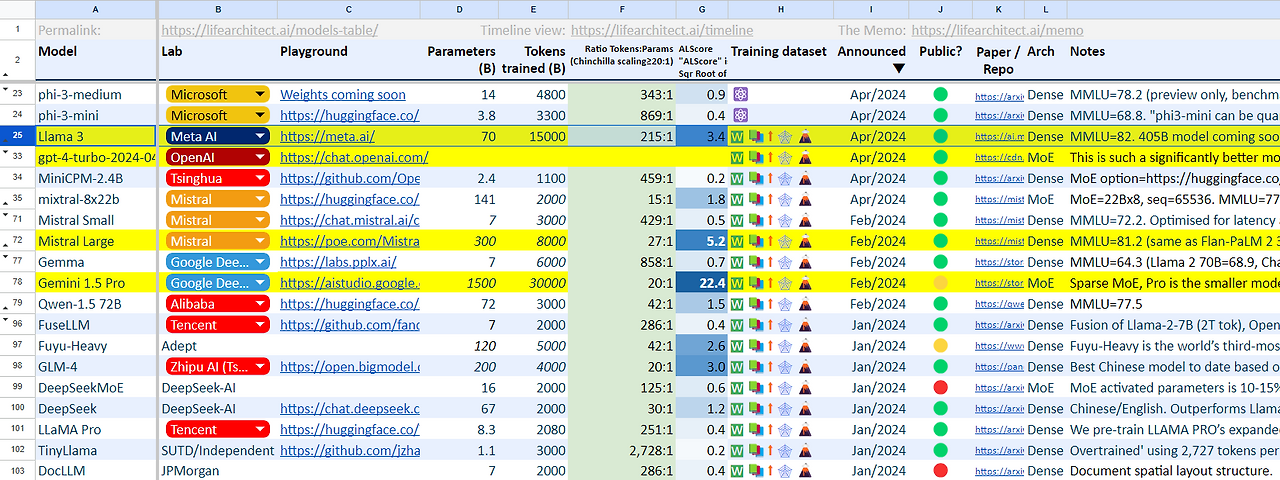
Task: Select column G header
Action: [701, 9]
